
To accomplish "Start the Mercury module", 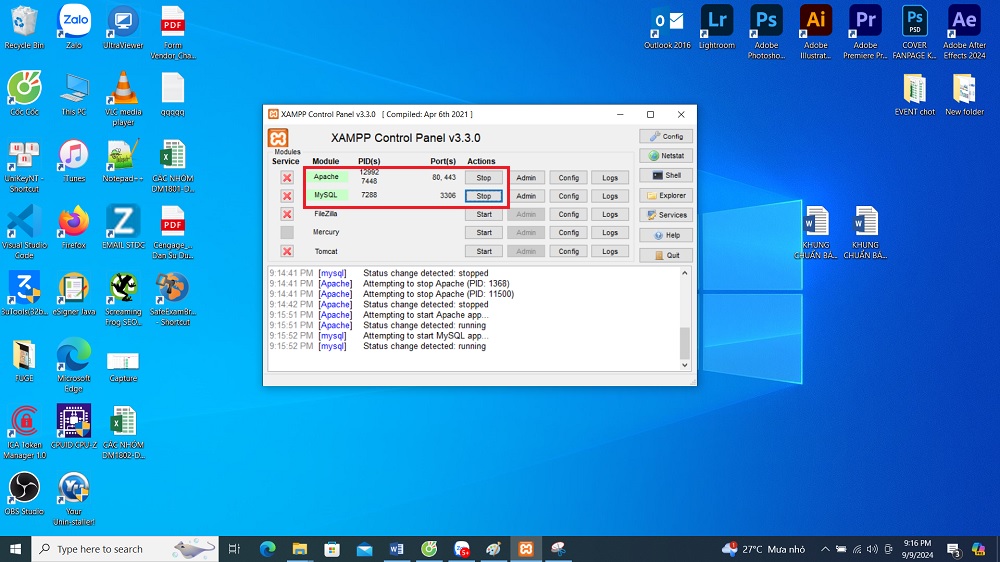I will 484,233.
